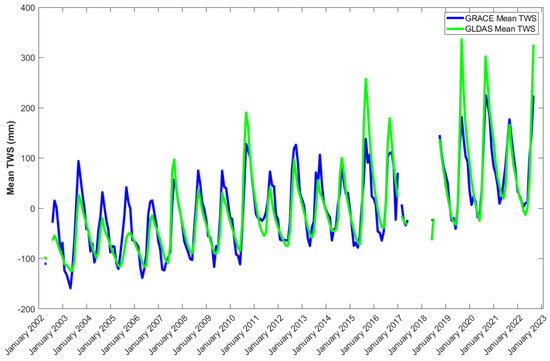Click the short green segment in 2018 gap

pos(433,229)
